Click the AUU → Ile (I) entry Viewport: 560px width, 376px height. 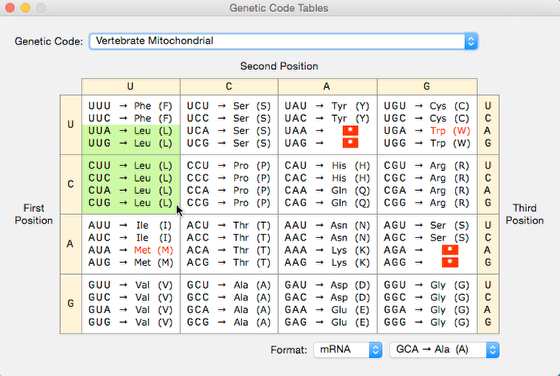(x=131, y=225)
